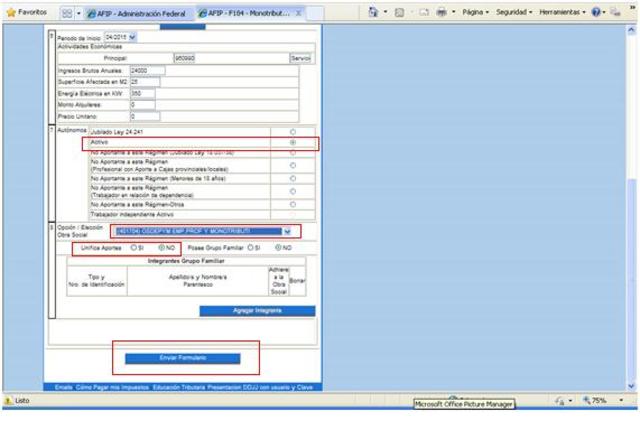Click the Listo status warning icon

click(x=8, y=401)
